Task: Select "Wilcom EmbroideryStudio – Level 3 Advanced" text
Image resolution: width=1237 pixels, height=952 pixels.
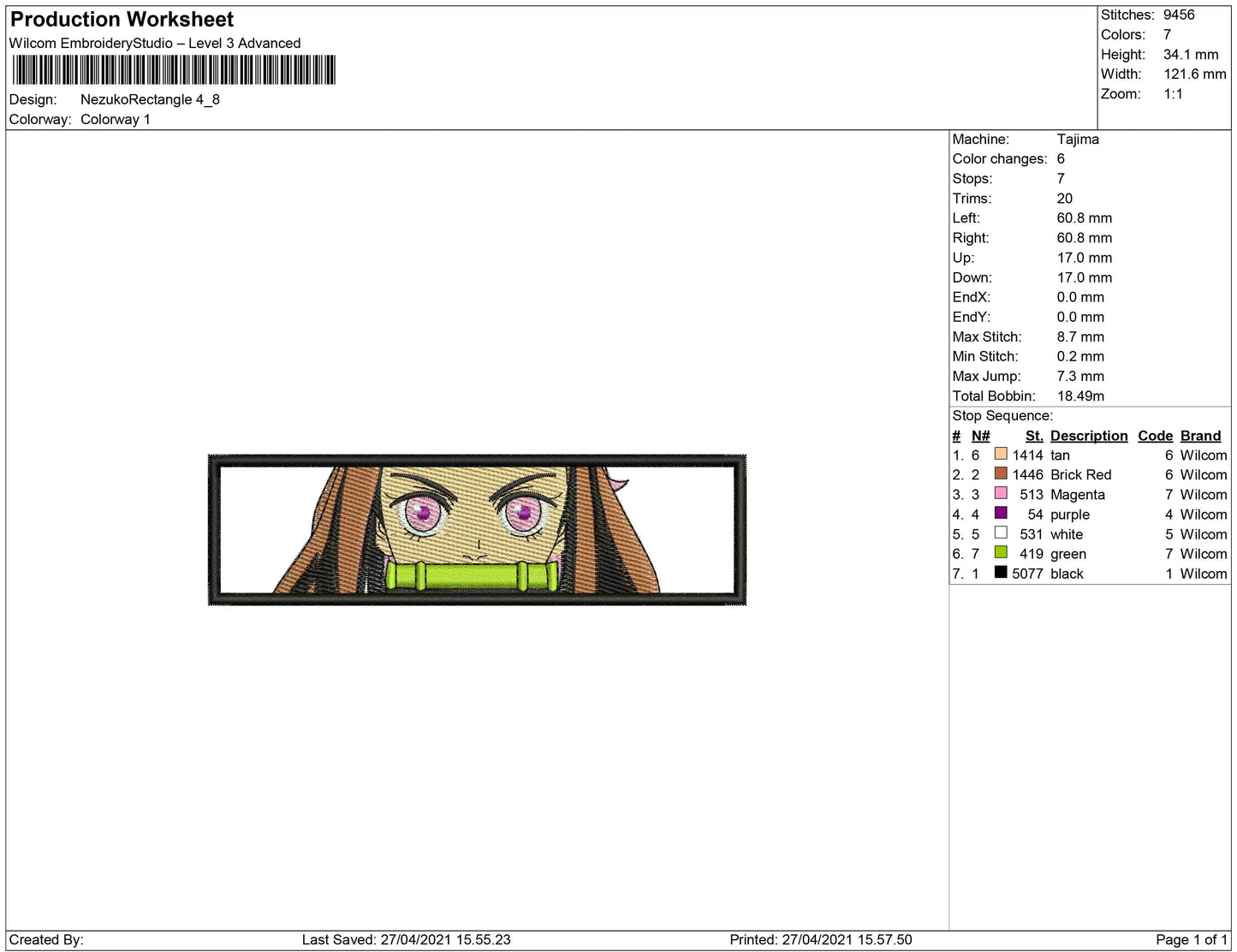Action: coord(155,44)
